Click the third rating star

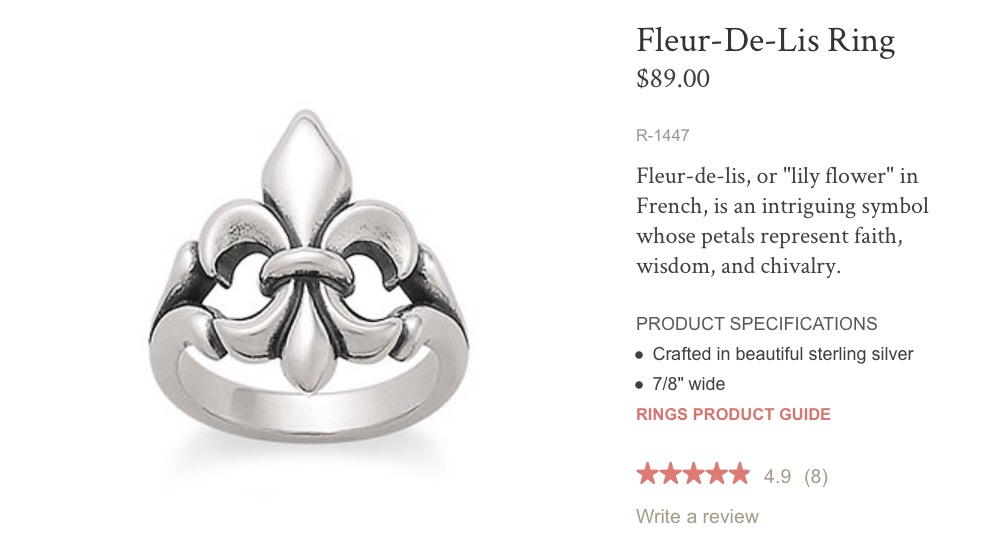click(x=692, y=474)
